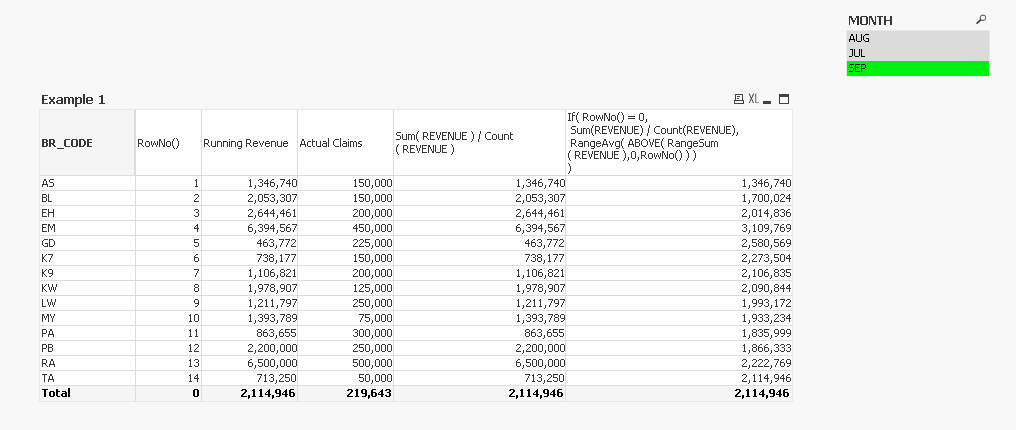Send Example 1 table to Excel

pyautogui.click(x=753, y=99)
